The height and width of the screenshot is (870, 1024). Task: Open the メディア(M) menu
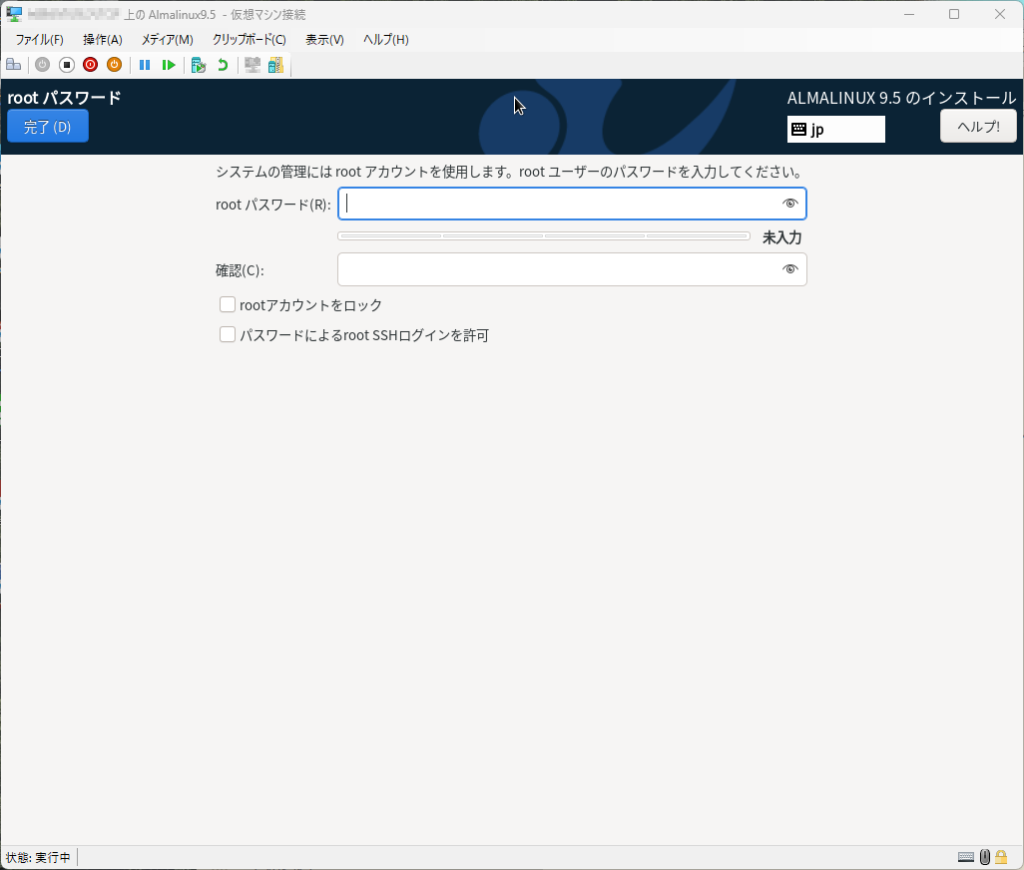click(167, 40)
